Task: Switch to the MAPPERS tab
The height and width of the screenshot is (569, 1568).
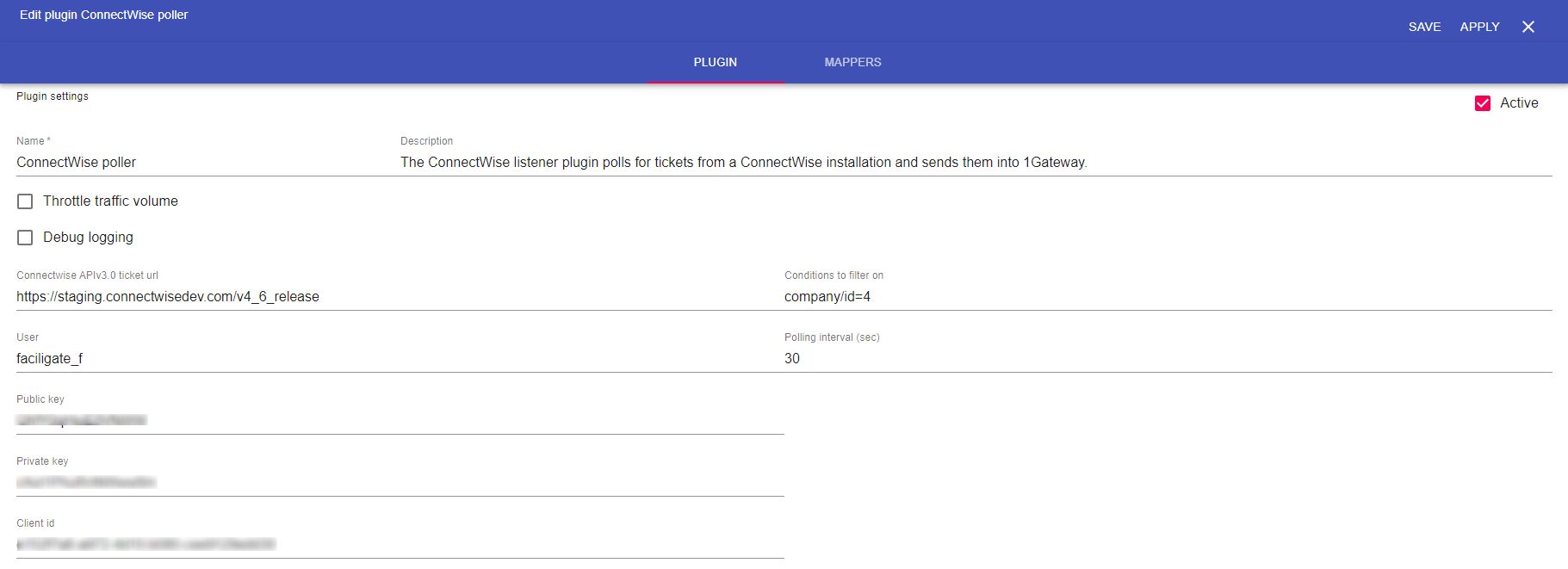Action: (852, 62)
